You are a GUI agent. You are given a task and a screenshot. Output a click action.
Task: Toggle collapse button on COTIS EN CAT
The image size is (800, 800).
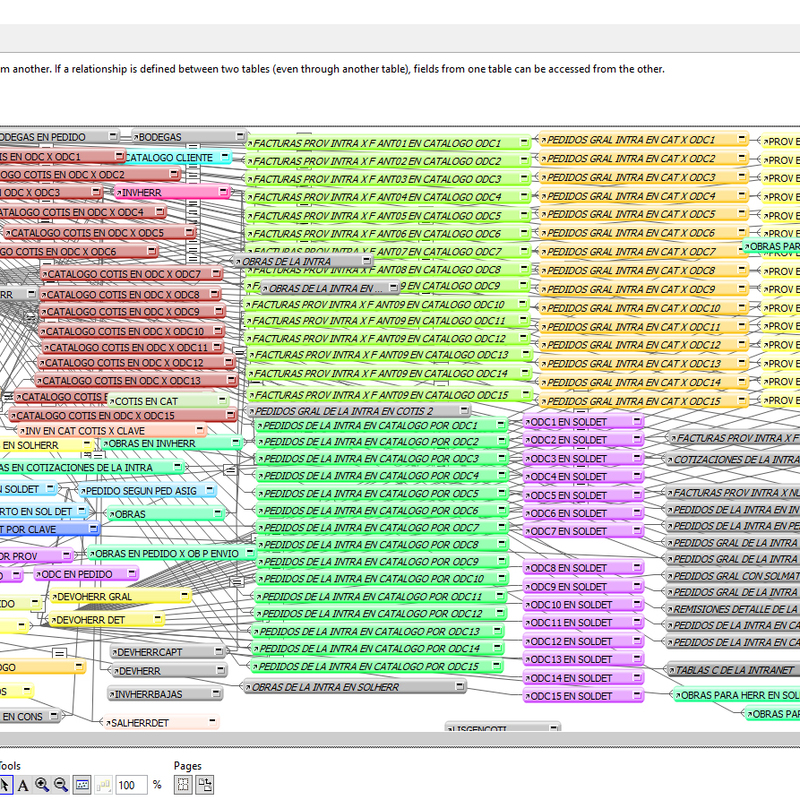[220, 401]
